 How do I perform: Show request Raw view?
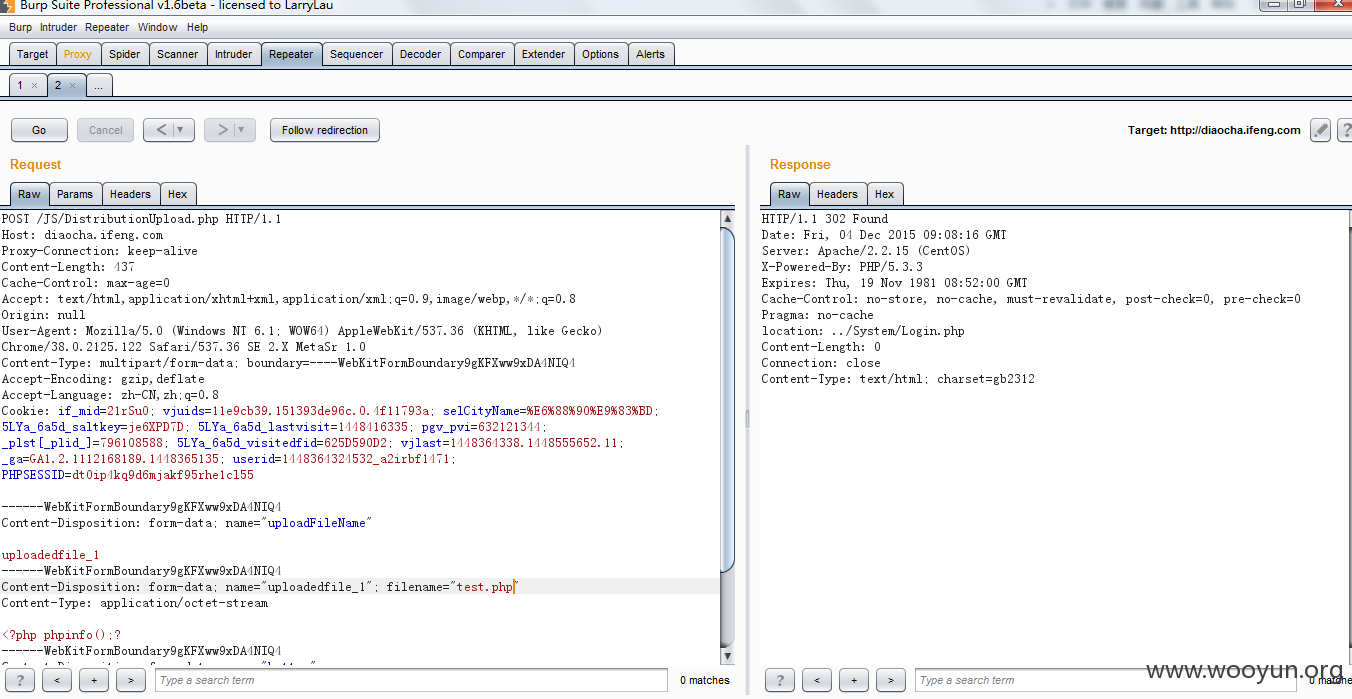point(29,194)
